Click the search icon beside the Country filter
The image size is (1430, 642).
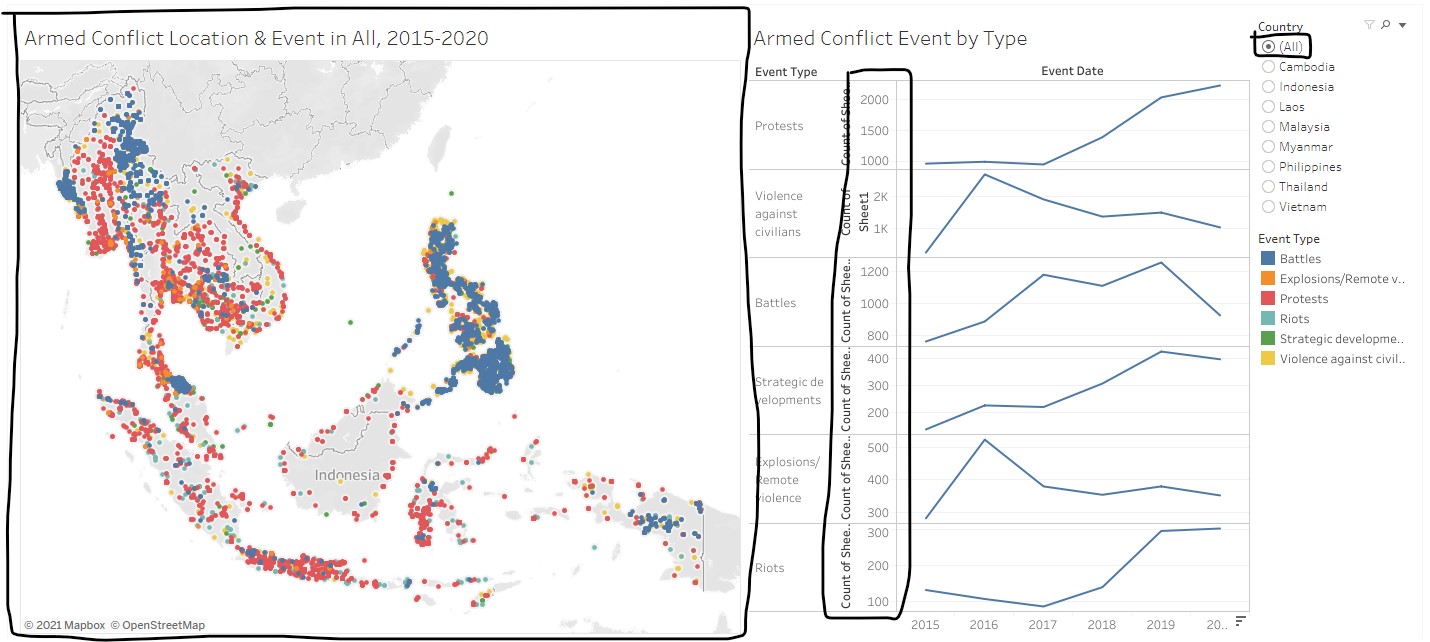pyautogui.click(x=1384, y=24)
